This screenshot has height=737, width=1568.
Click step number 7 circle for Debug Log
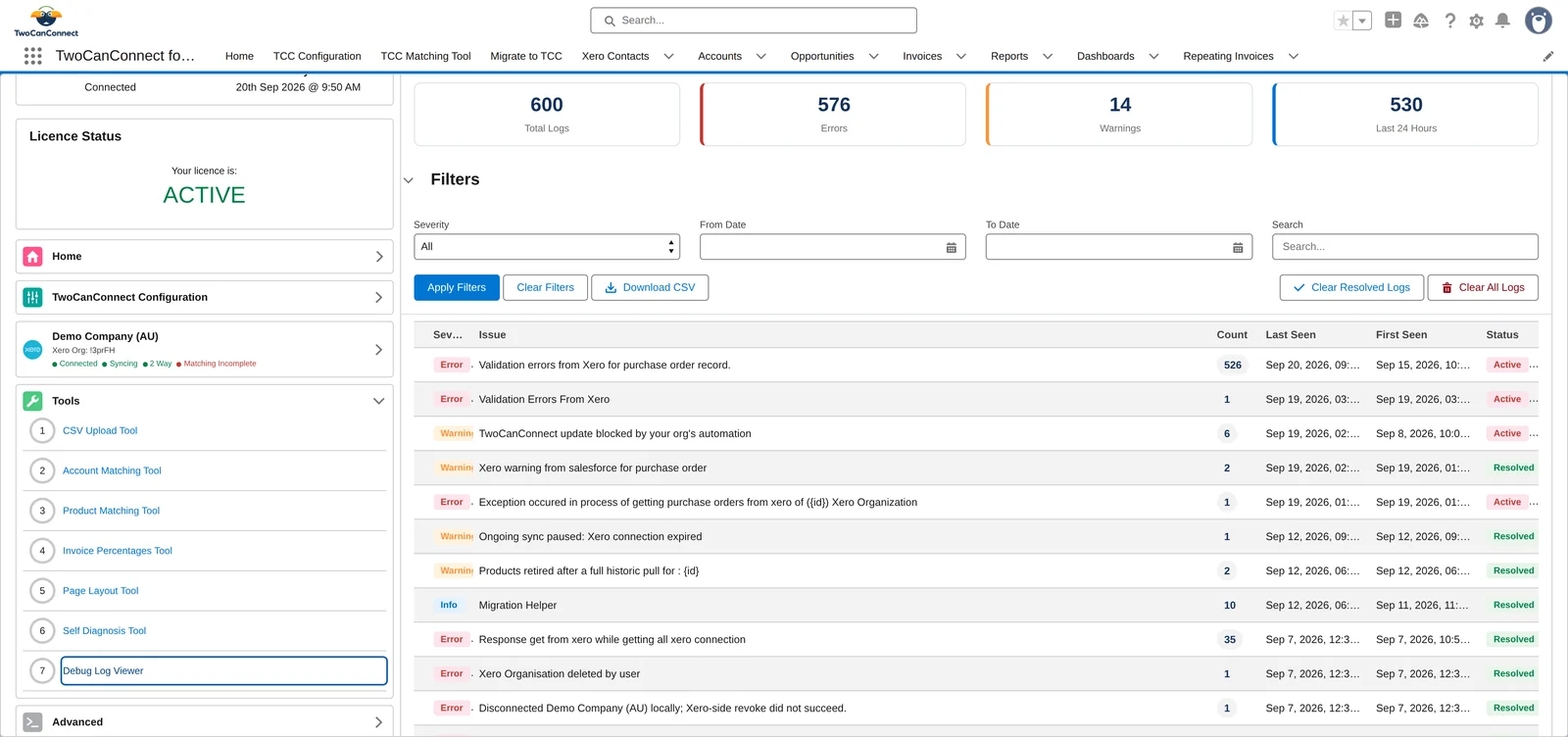click(x=42, y=671)
